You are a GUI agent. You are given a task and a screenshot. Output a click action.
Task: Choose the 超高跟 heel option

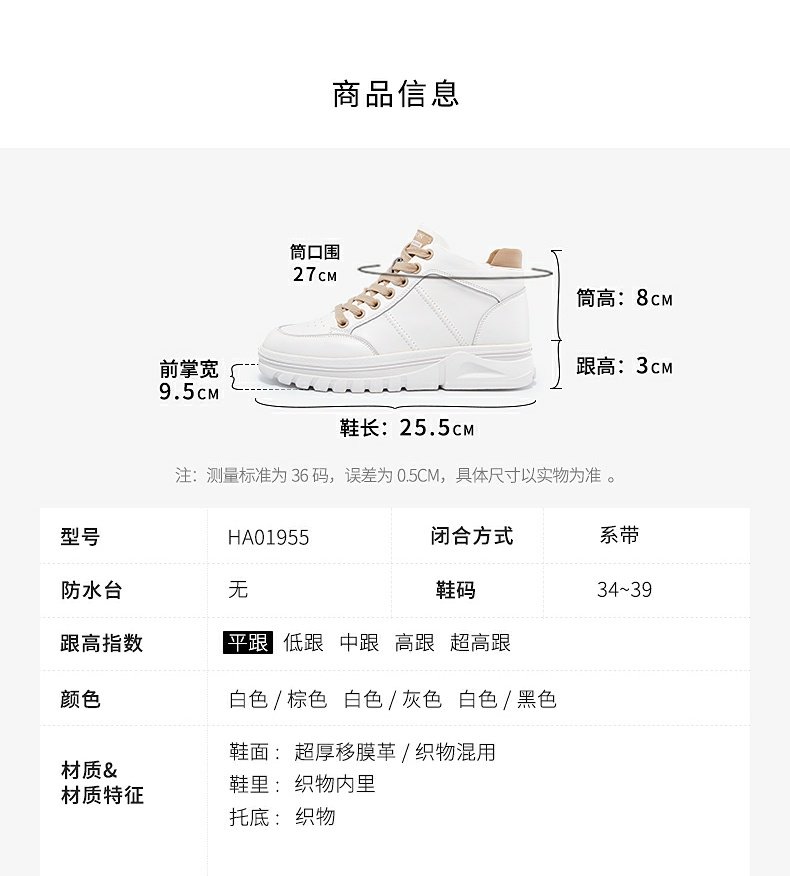coord(480,642)
